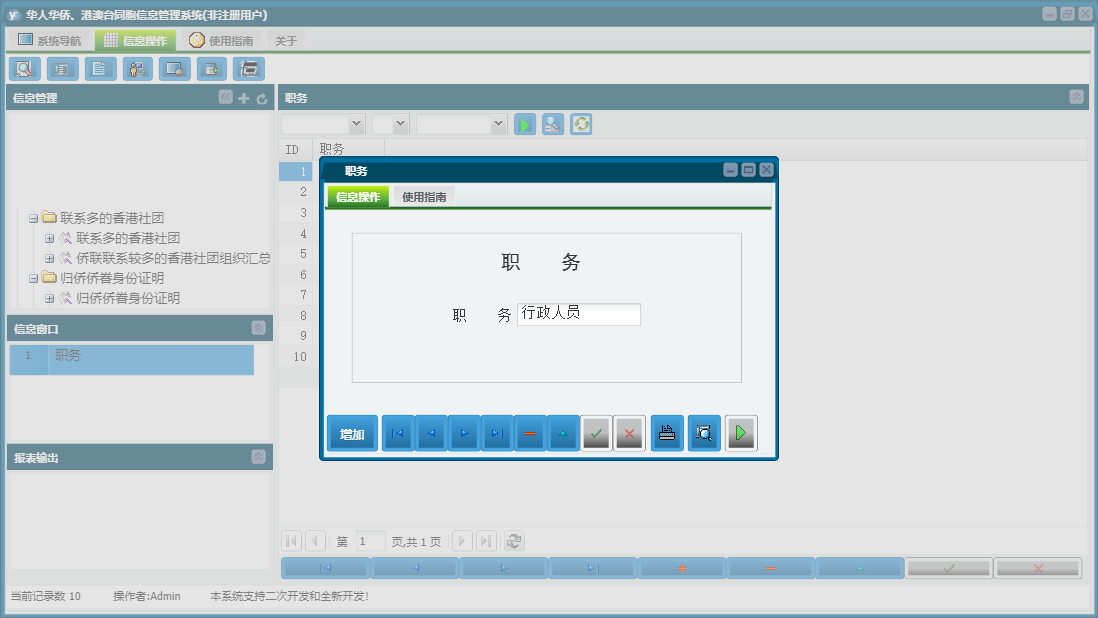1098x618 pixels.
Task: Cancel with red X in the dialog
Action: click(x=629, y=433)
